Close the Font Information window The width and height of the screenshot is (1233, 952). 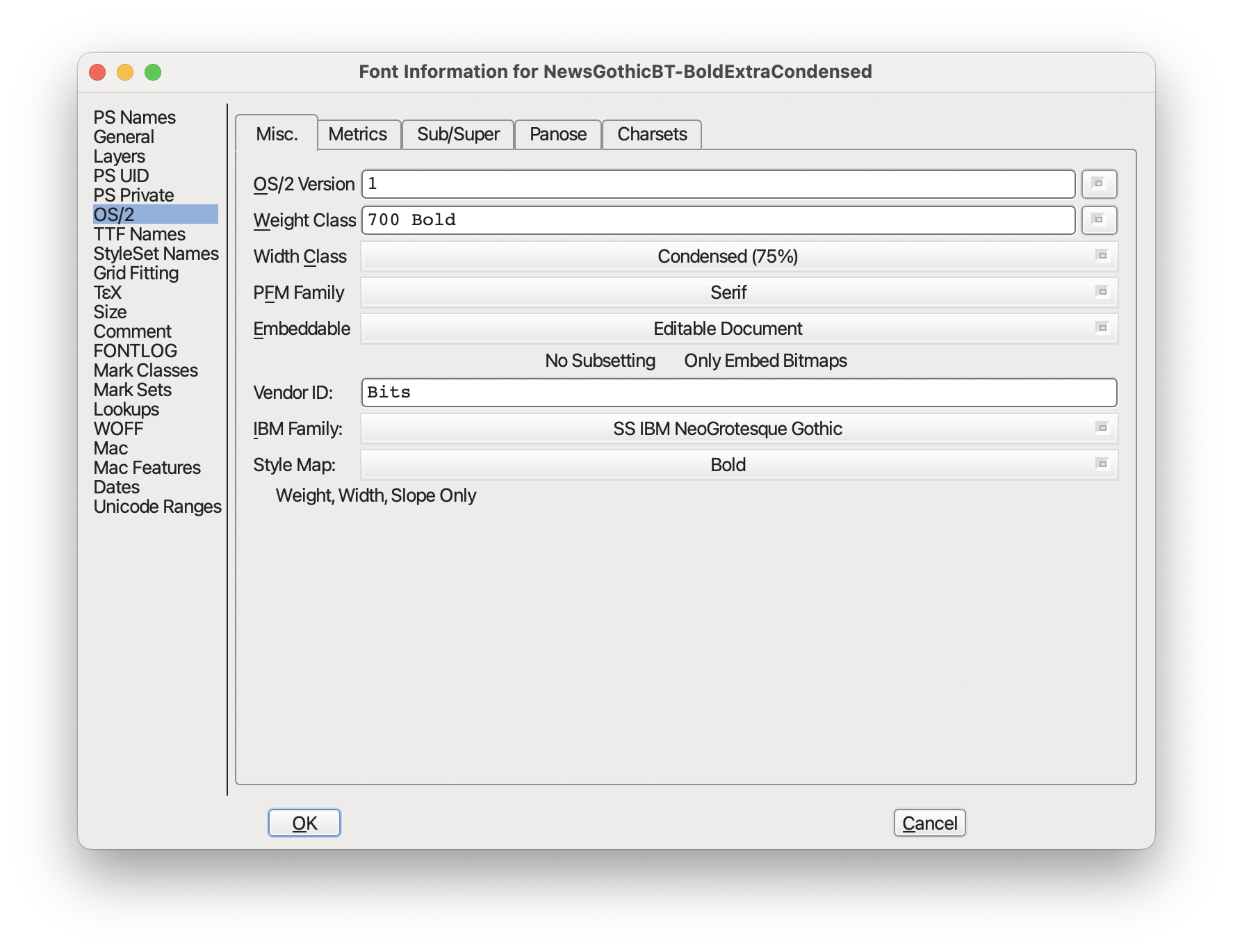(97, 72)
